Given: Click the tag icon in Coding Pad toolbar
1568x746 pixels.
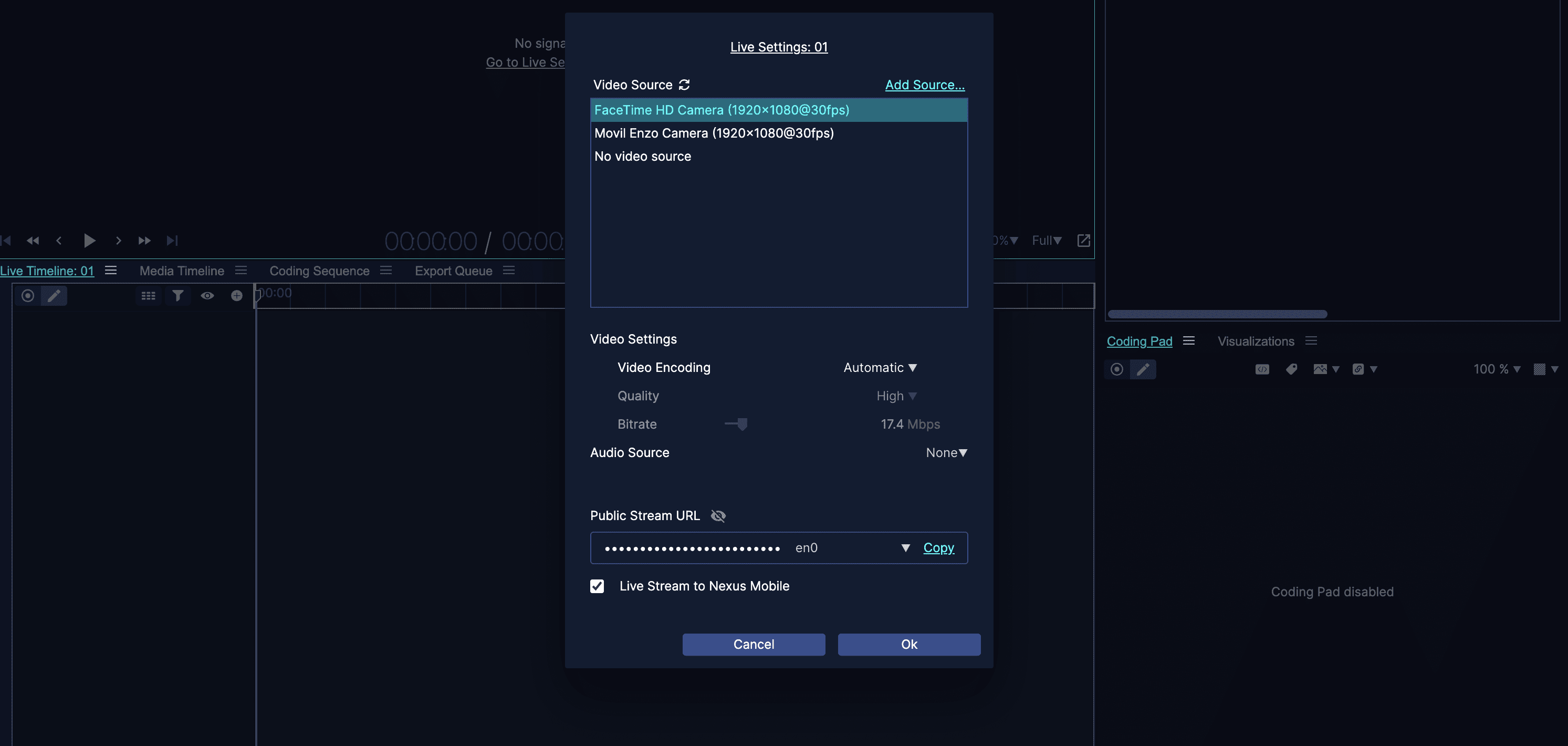Looking at the screenshot, I should [x=1291, y=369].
